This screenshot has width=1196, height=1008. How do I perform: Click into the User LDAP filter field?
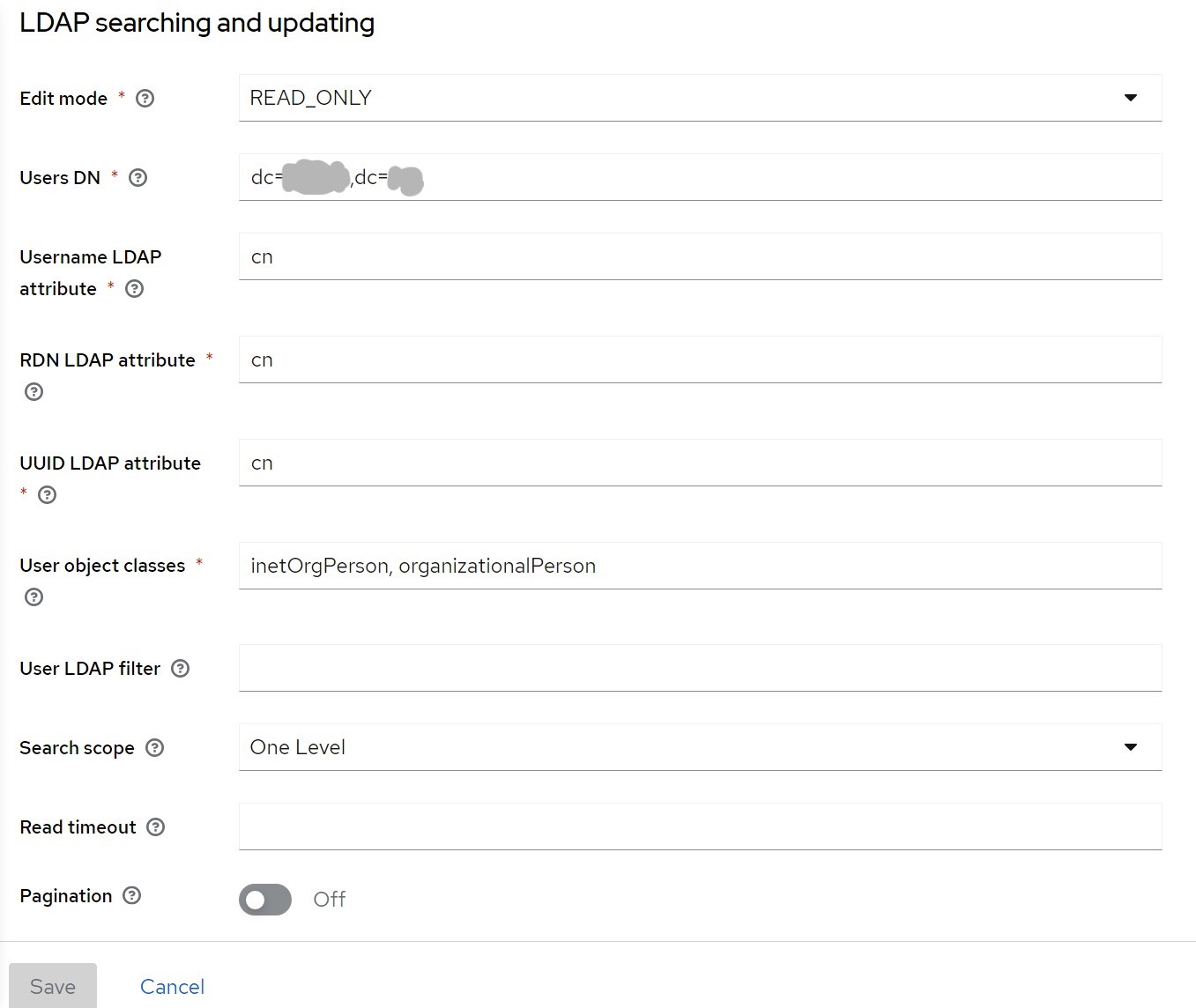point(700,668)
